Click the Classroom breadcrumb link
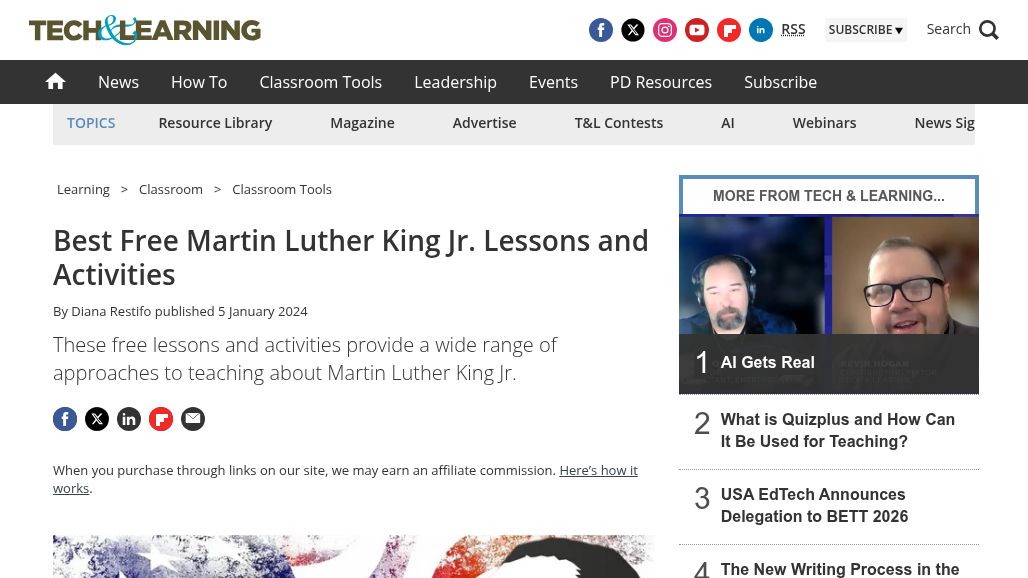1028x578 pixels. [171, 189]
